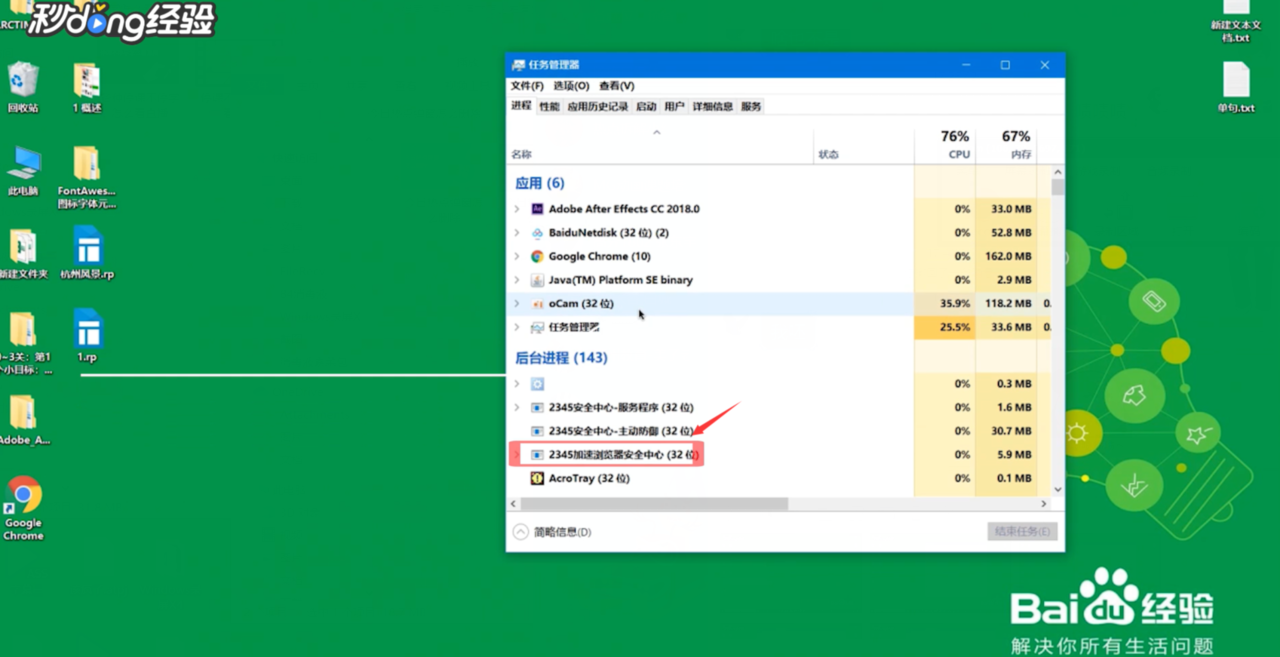Click the Google Chrome process icon in Task Manager
Viewport: 1280px width, 657px height.
pos(537,256)
